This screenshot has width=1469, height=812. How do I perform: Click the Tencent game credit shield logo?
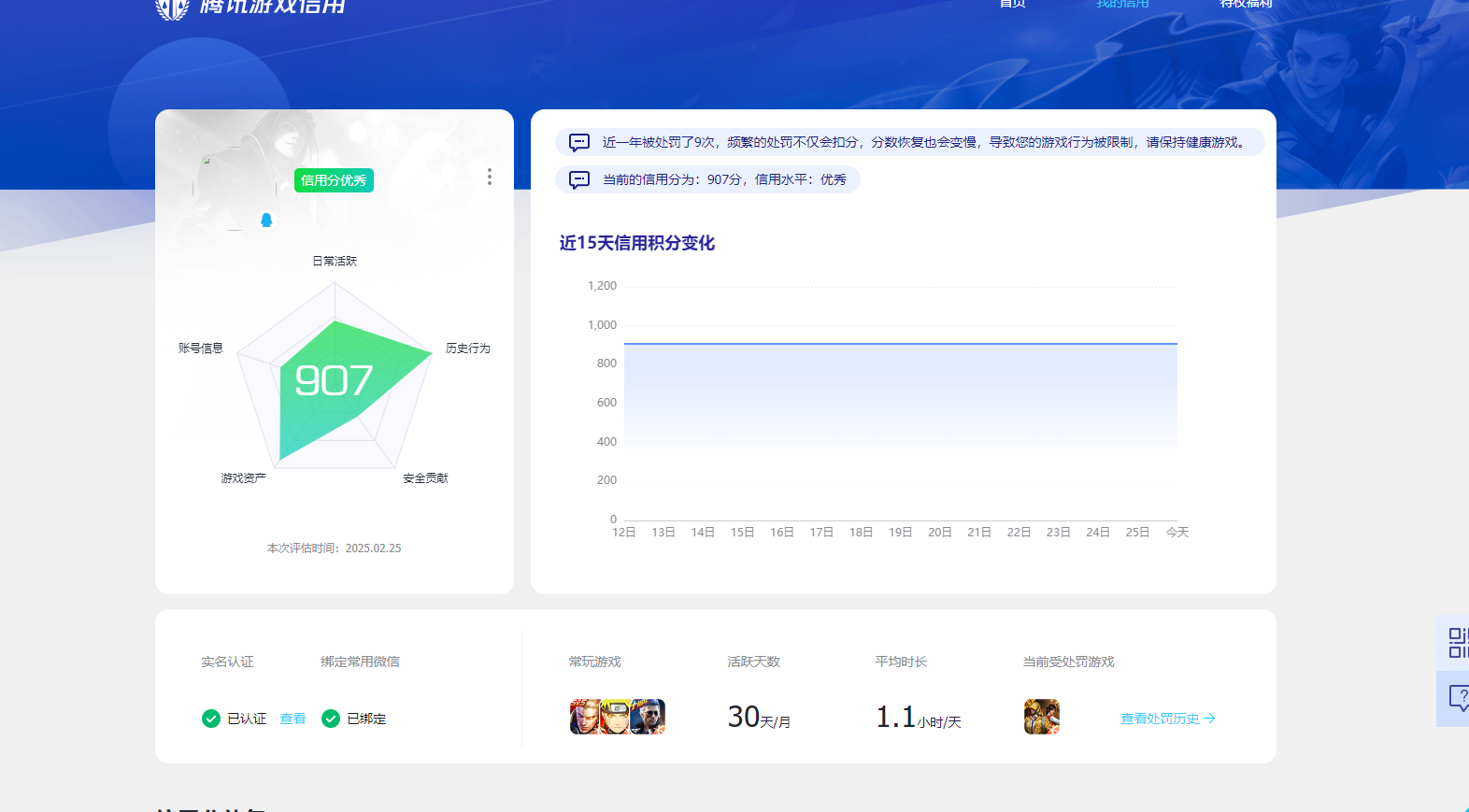tap(172, 7)
